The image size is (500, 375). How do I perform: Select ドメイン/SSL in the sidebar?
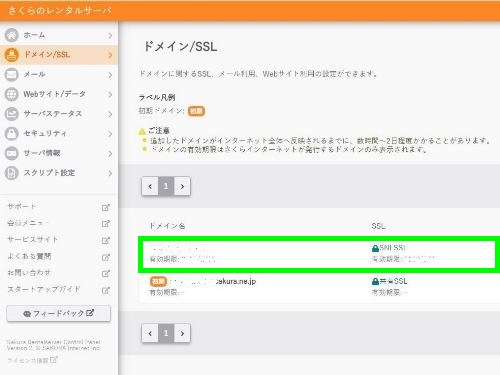click(x=59, y=55)
